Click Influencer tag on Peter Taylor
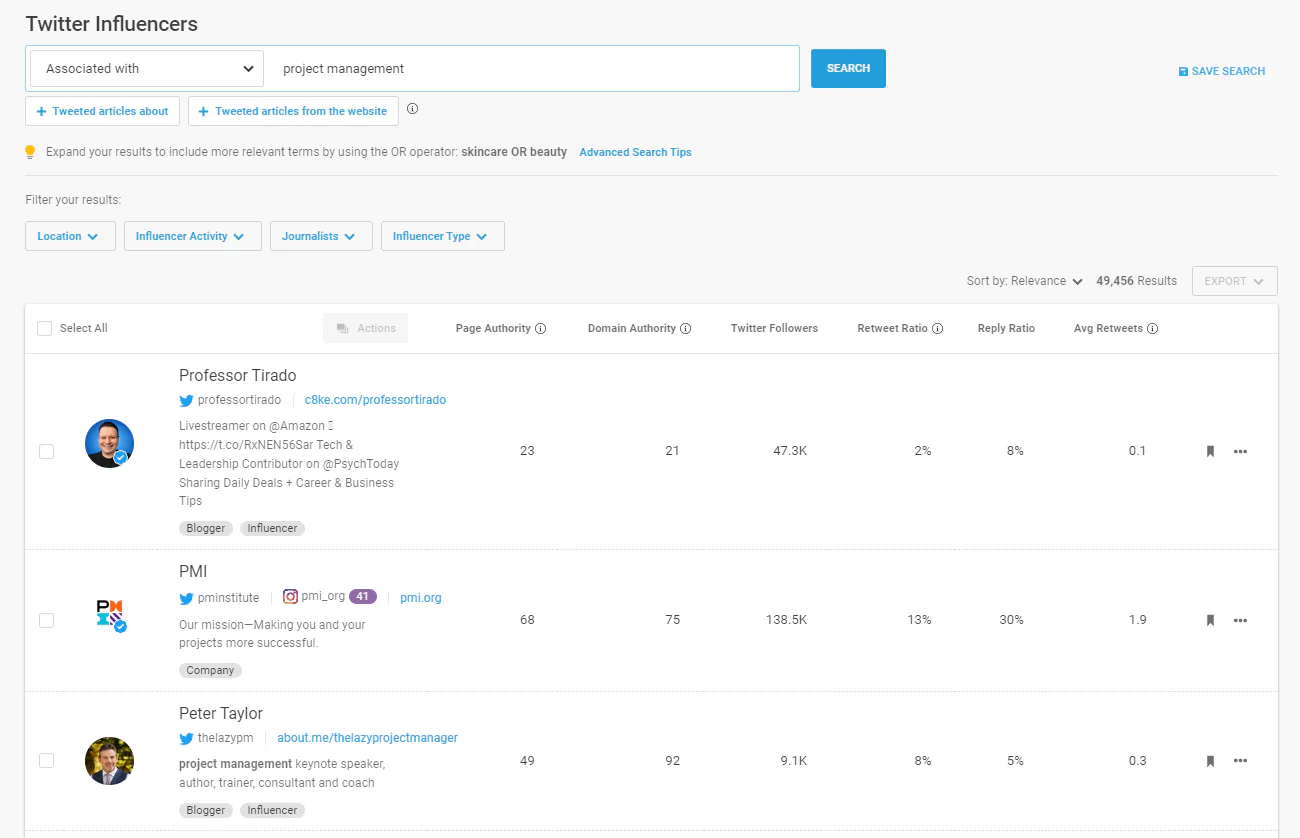The height and width of the screenshot is (838, 1300). [272, 810]
